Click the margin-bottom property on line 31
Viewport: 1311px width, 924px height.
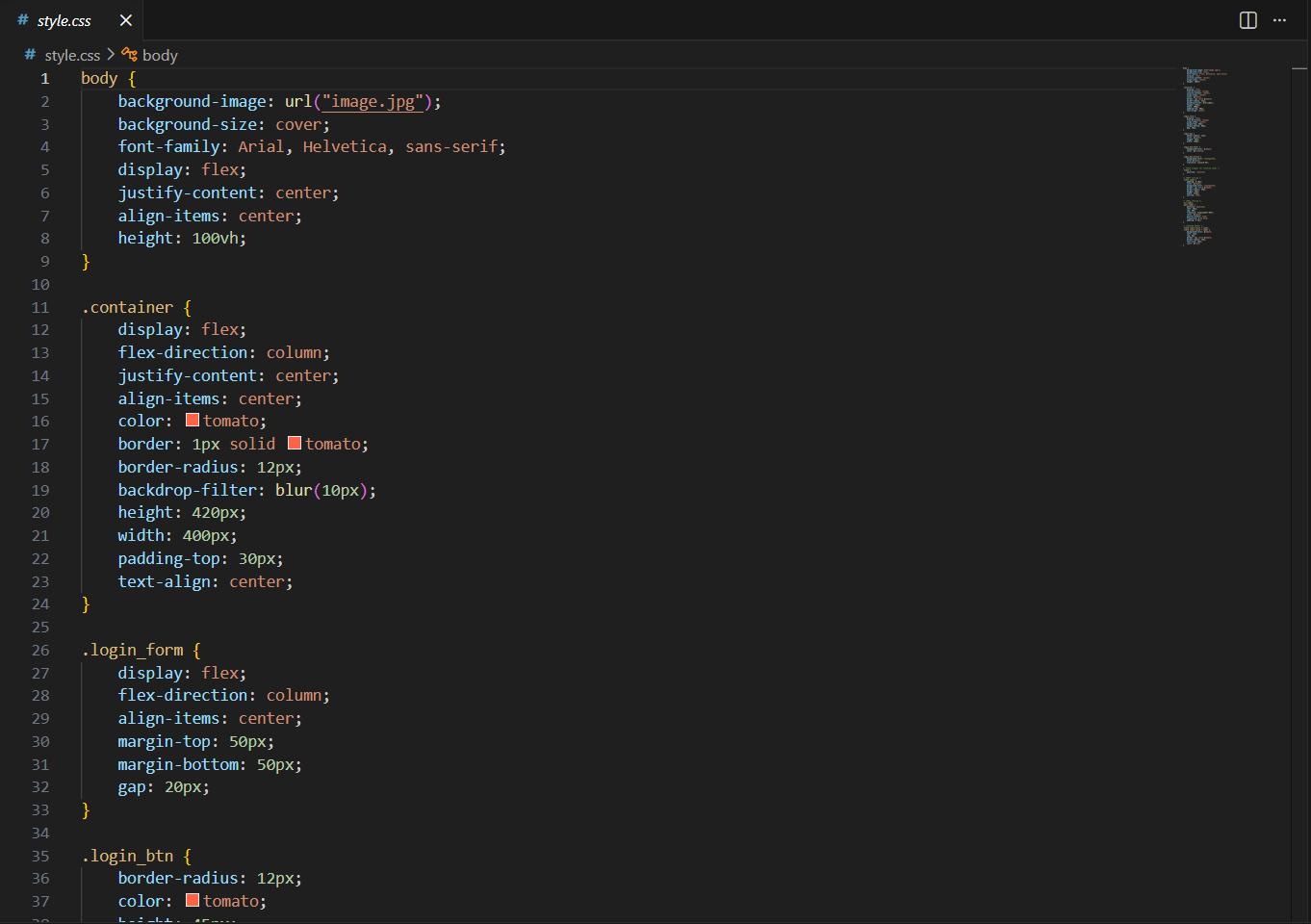pos(178,765)
